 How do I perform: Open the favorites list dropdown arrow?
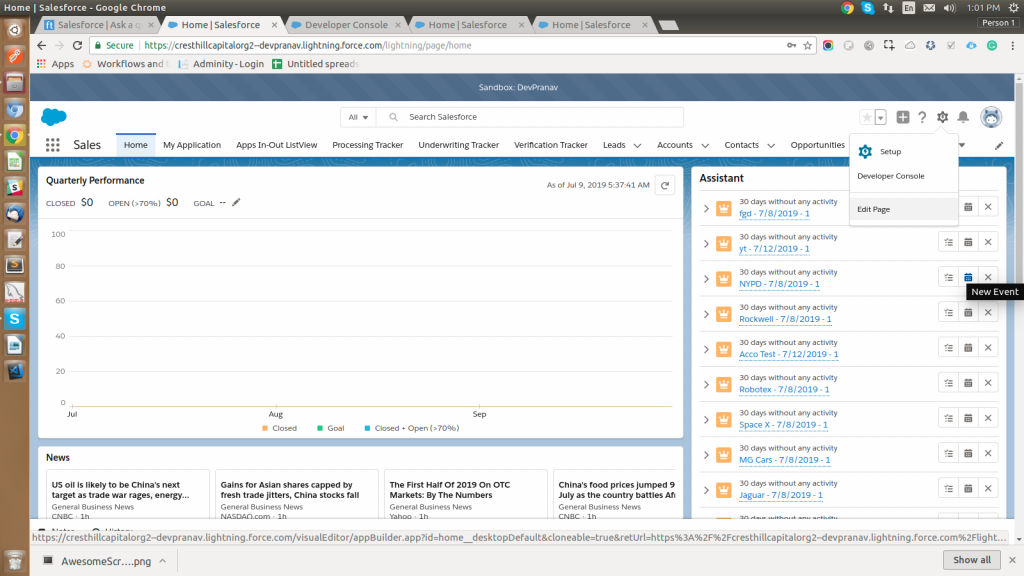[x=880, y=117]
